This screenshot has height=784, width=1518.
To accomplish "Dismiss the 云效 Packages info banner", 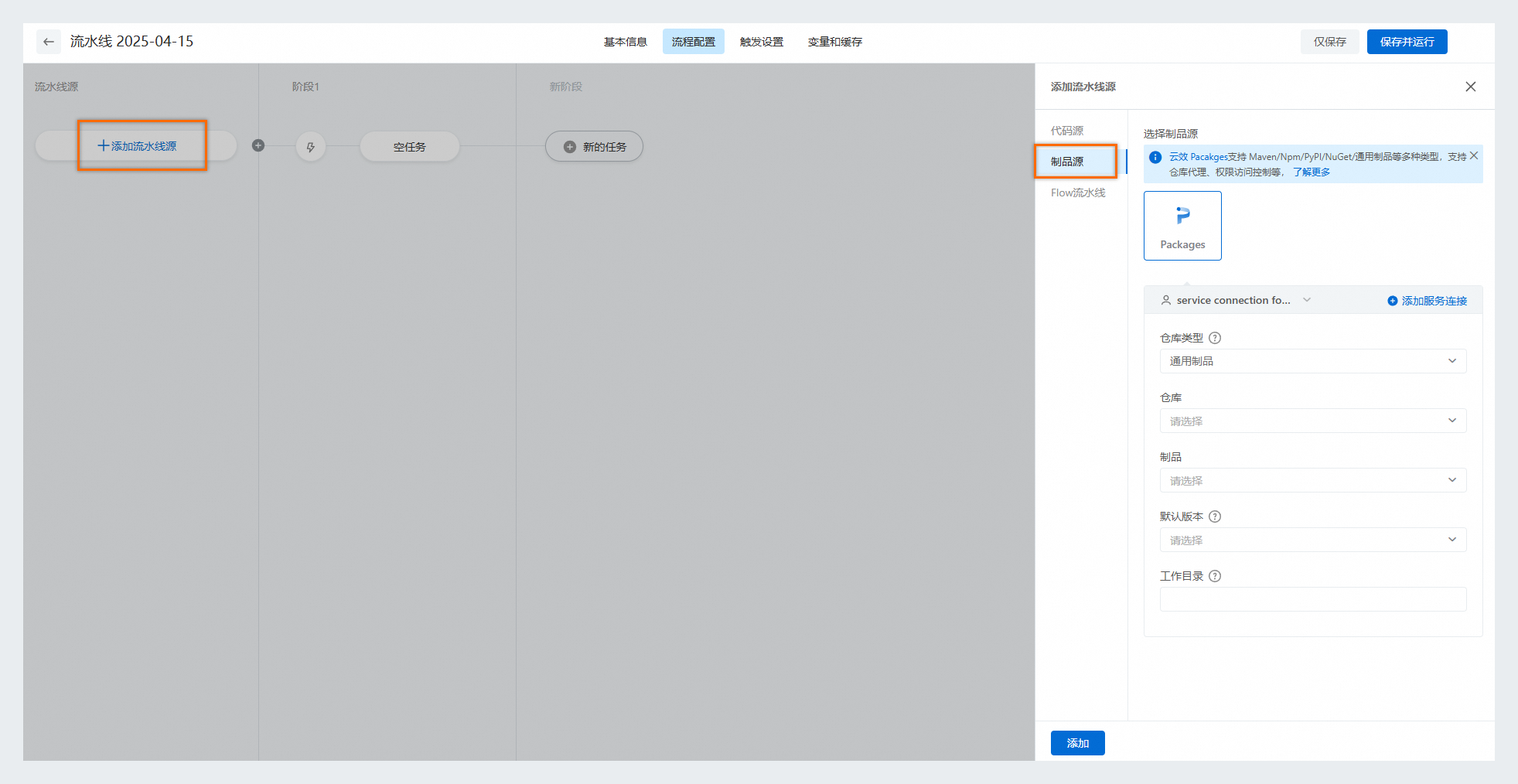I will (1474, 156).
